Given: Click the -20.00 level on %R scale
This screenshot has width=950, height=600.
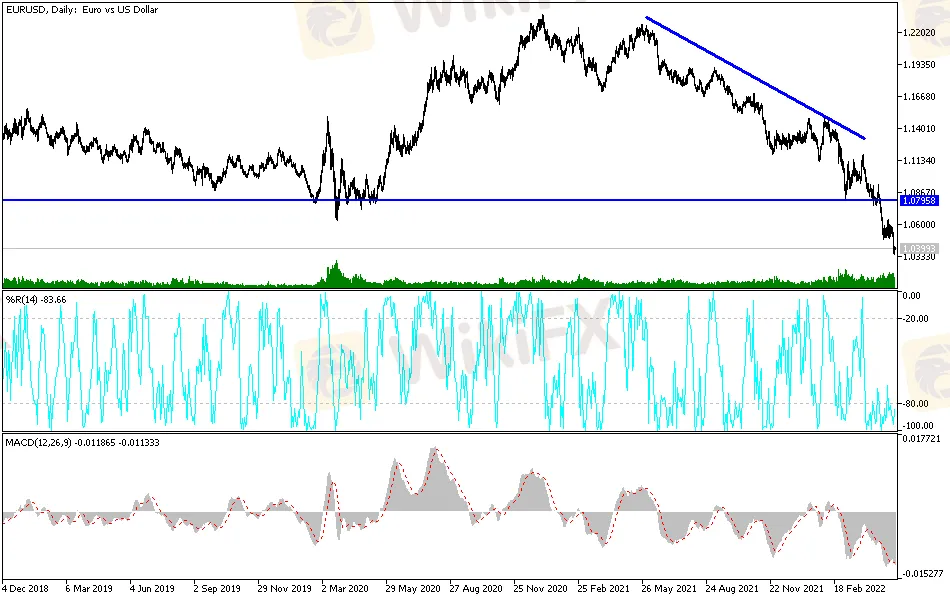Looking at the screenshot, I should point(913,319).
